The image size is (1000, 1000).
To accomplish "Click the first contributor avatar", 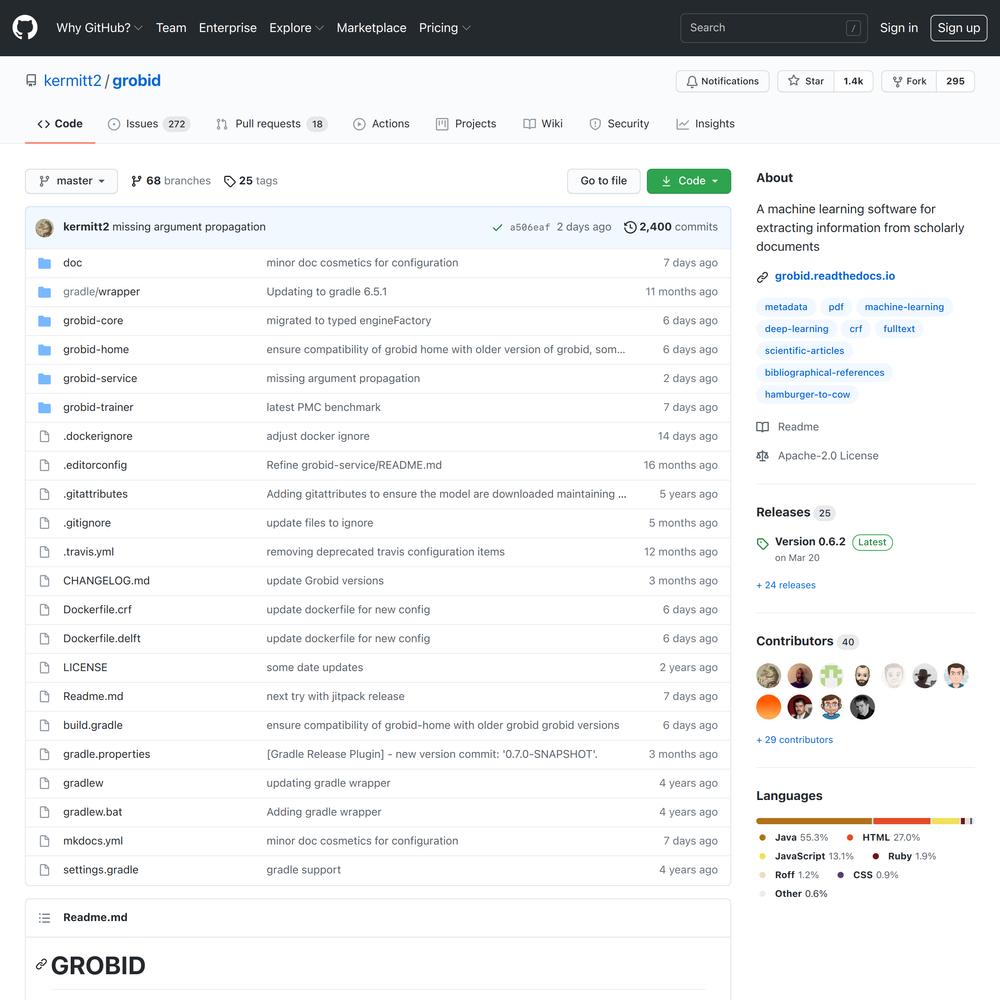I will pos(768,675).
